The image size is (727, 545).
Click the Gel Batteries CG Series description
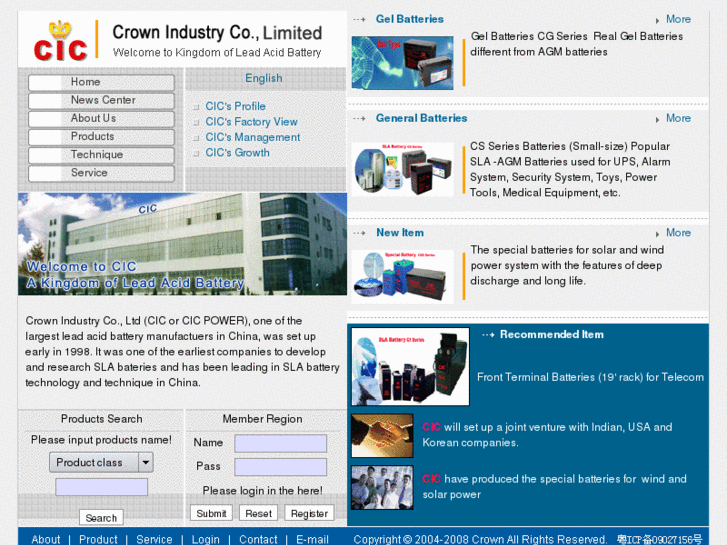point(576,44)
